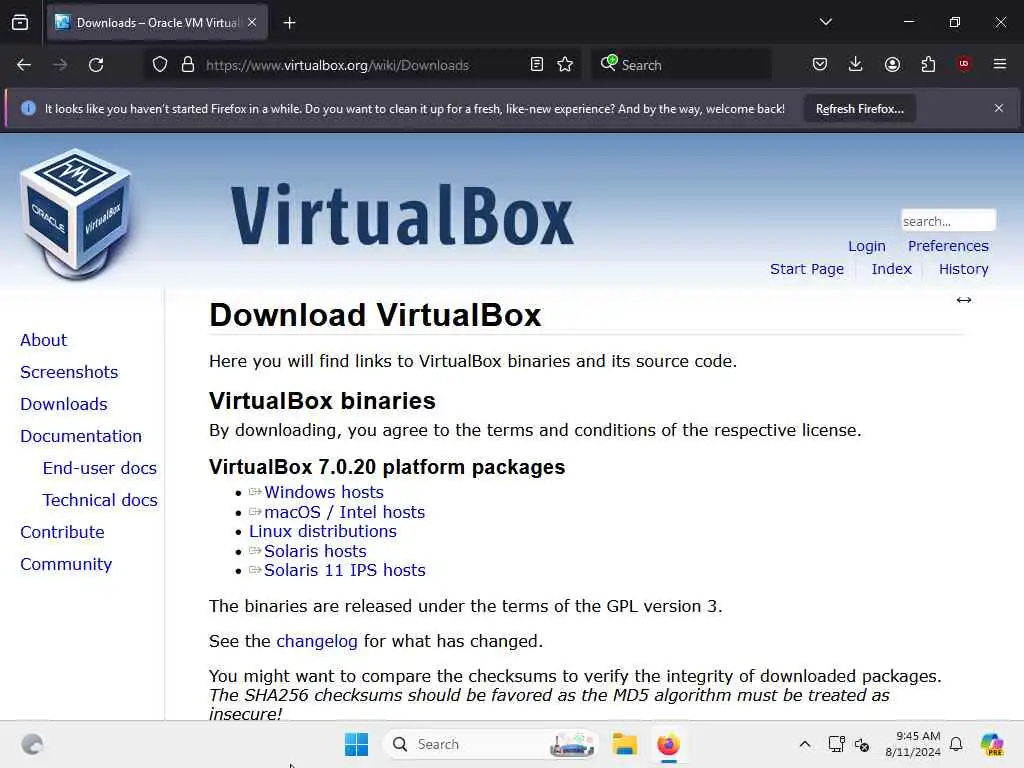Open File Explorer from the taskbar
The image size is (1024, 768).
pyautogui.click(x=624, y=744)
